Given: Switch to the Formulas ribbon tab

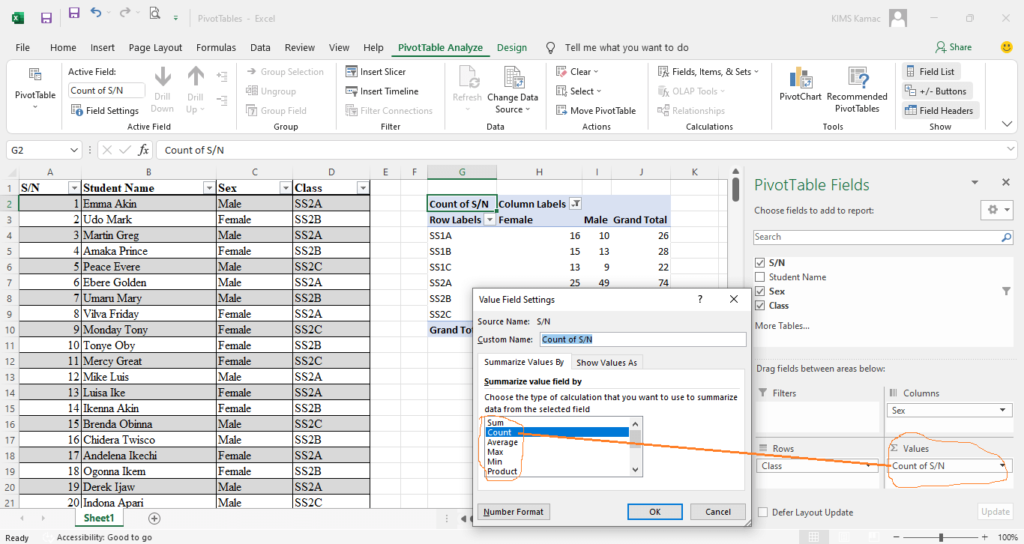Looking at the screenshot, I should point(216,48).
